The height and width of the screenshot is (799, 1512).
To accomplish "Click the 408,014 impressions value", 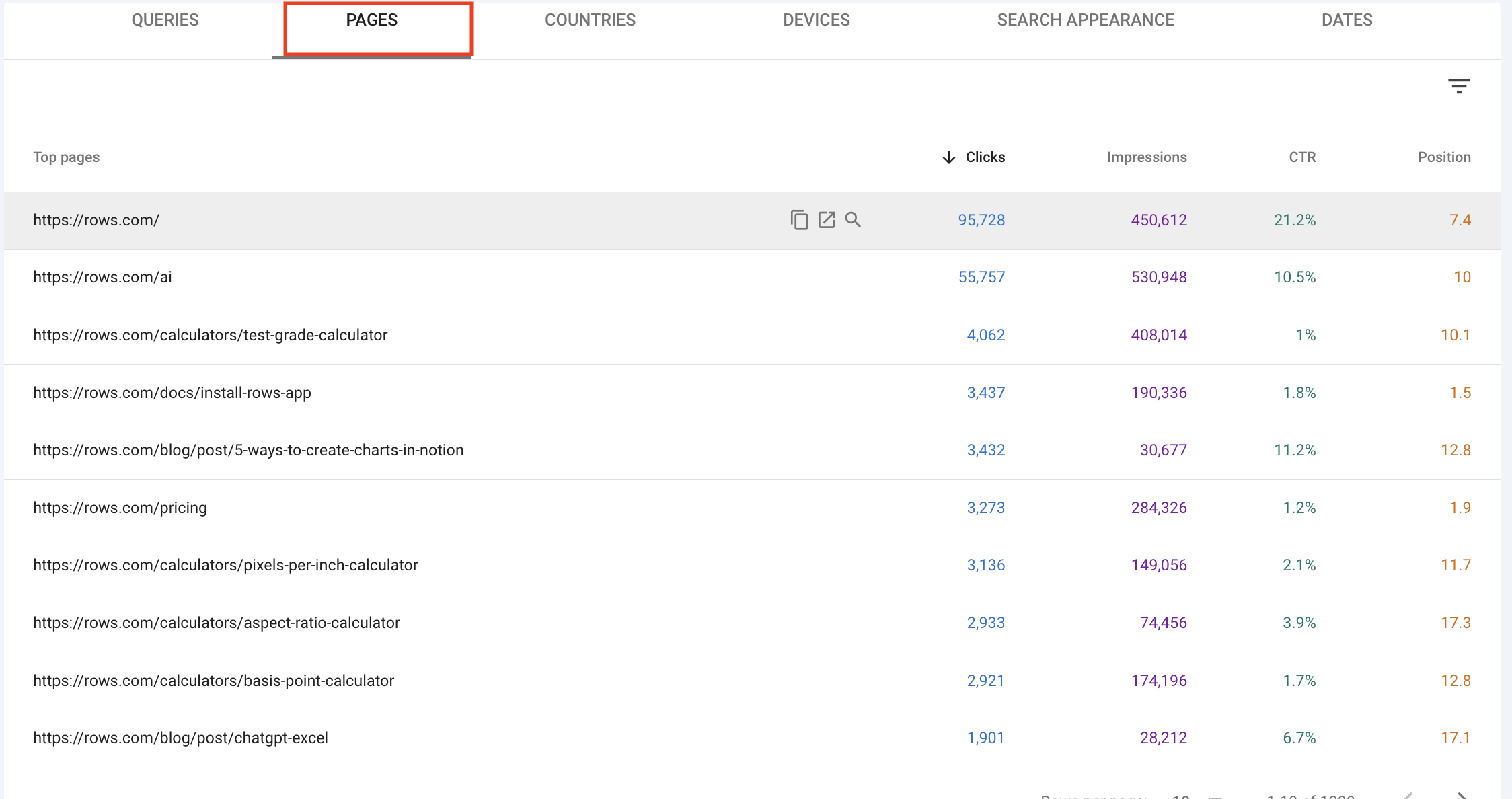I will point(1159,335).
